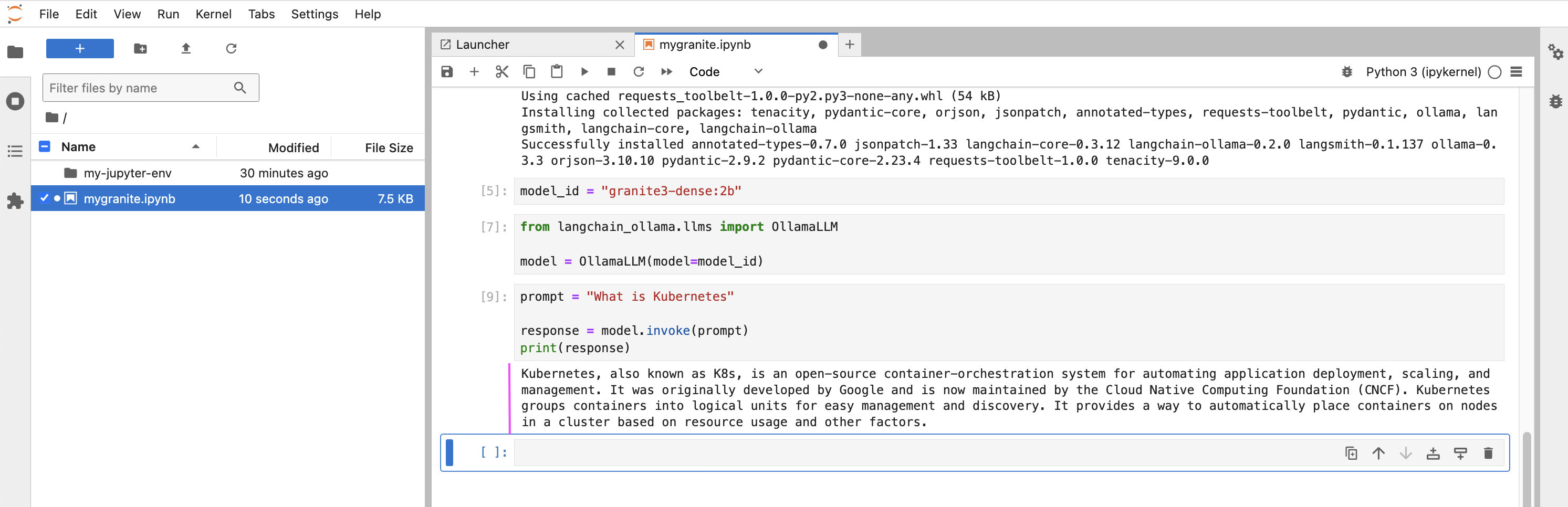This screenshot has height=507, width=1568.
Task: Open the Kernel menu
Action: pyautogui.click(x=213, y=14)
